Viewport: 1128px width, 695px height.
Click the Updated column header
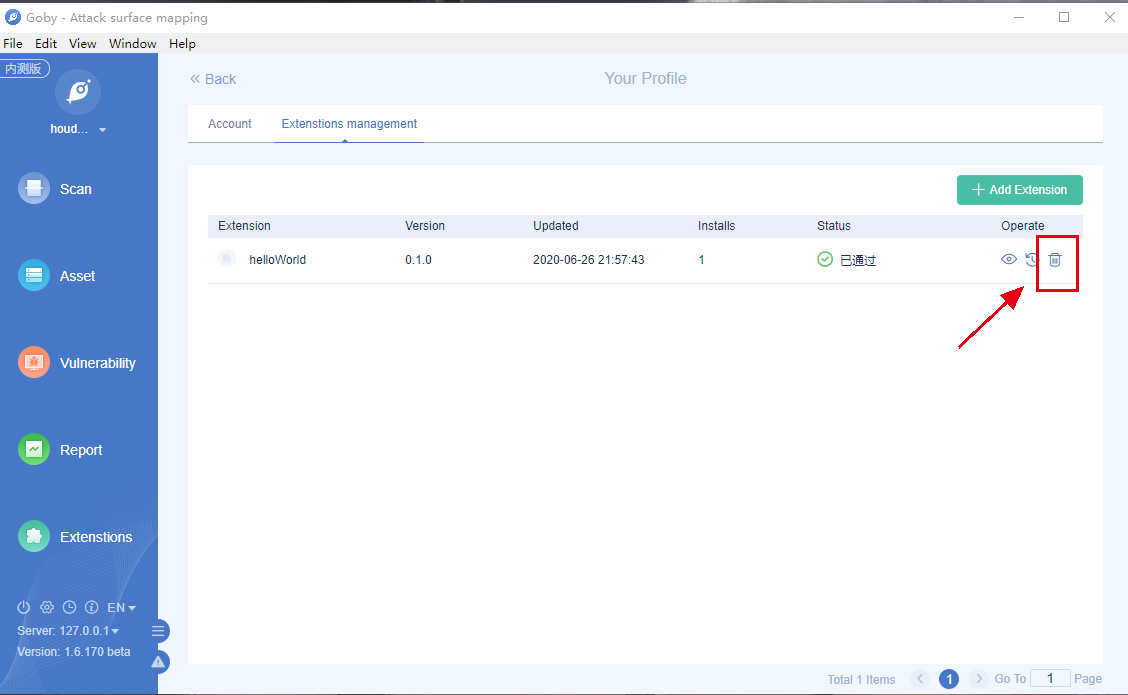coord(555,226)
